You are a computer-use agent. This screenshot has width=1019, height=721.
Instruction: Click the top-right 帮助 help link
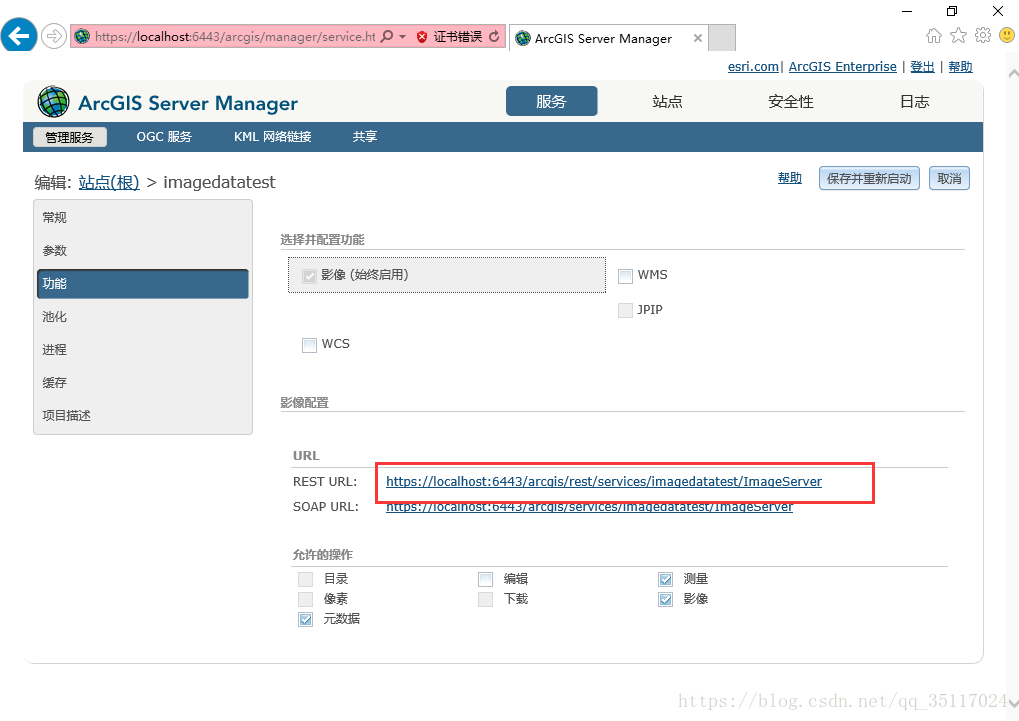tap(960, 66)
